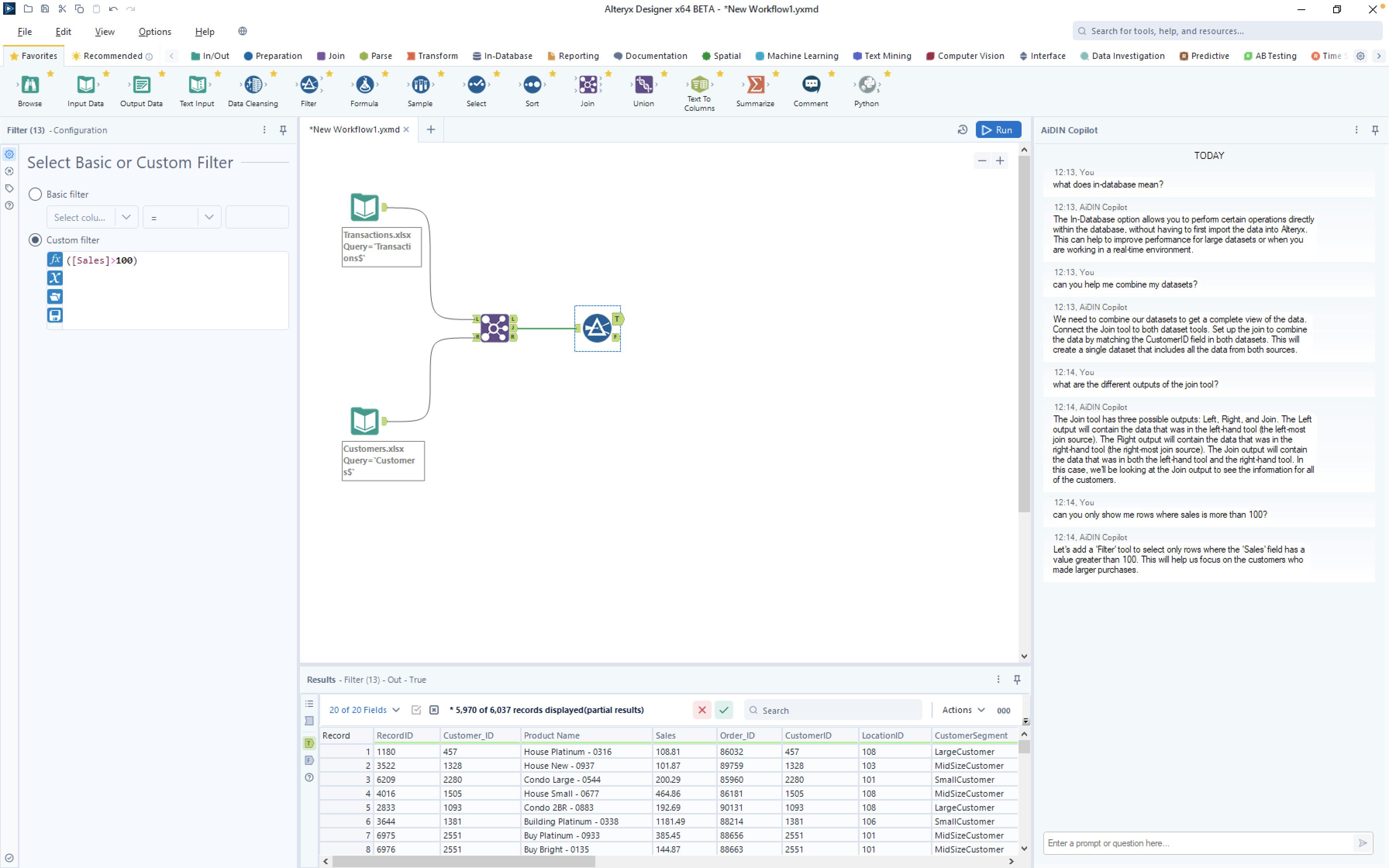Click the Text To Columns tool
This screenshot has width=1389, height=868.
pos(698,85)
